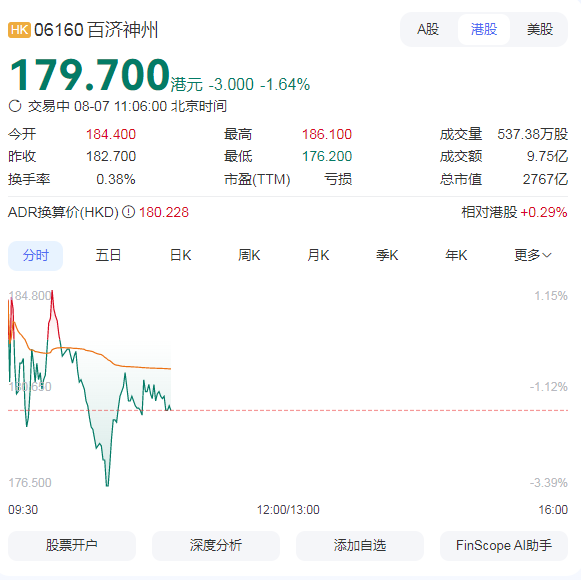This screenshot has width=581, height=580.
Task: Click the intraday chart lowest price trough
Action: click(x=107, y=485)
